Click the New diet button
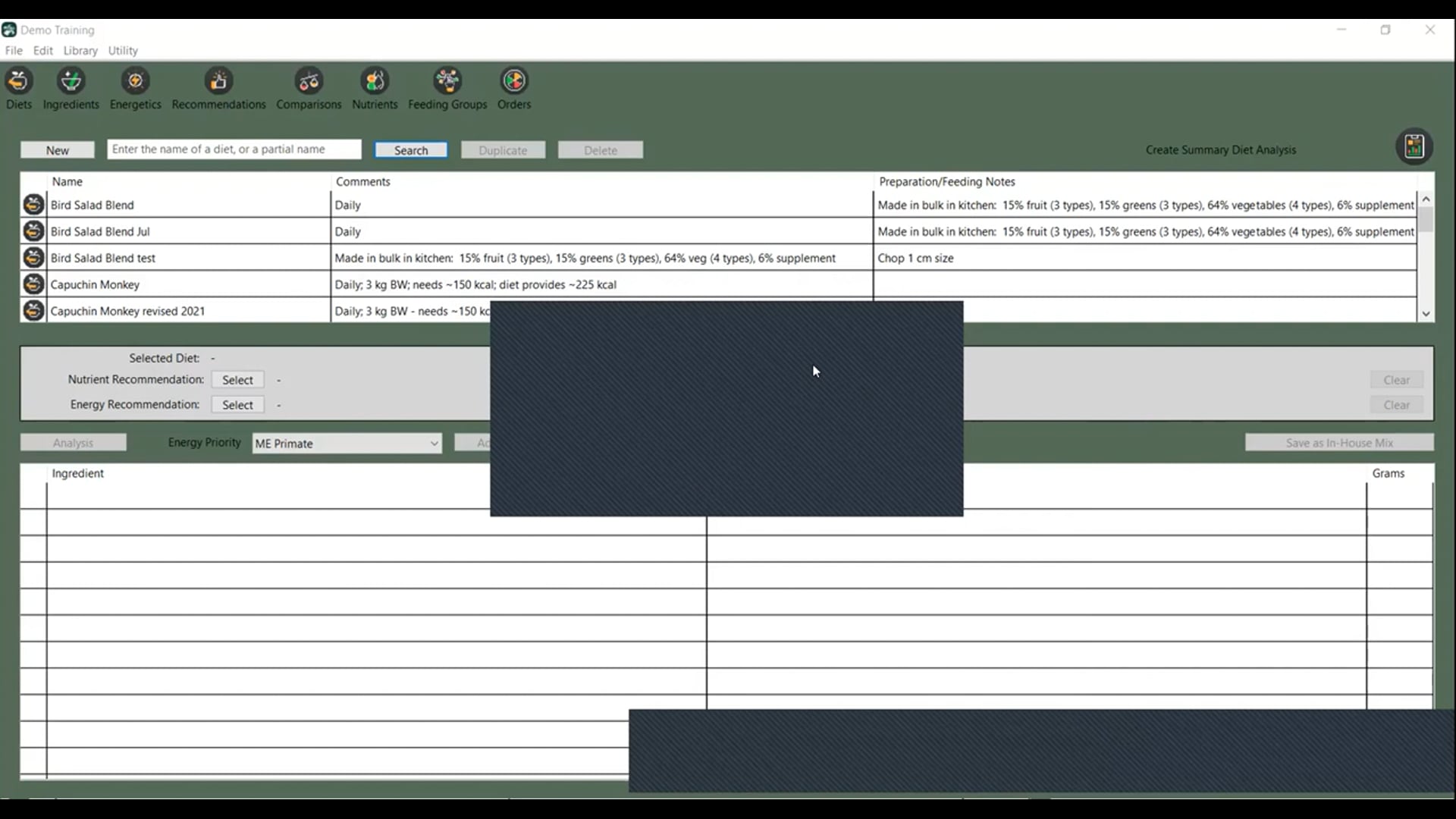 click(57, 150)
